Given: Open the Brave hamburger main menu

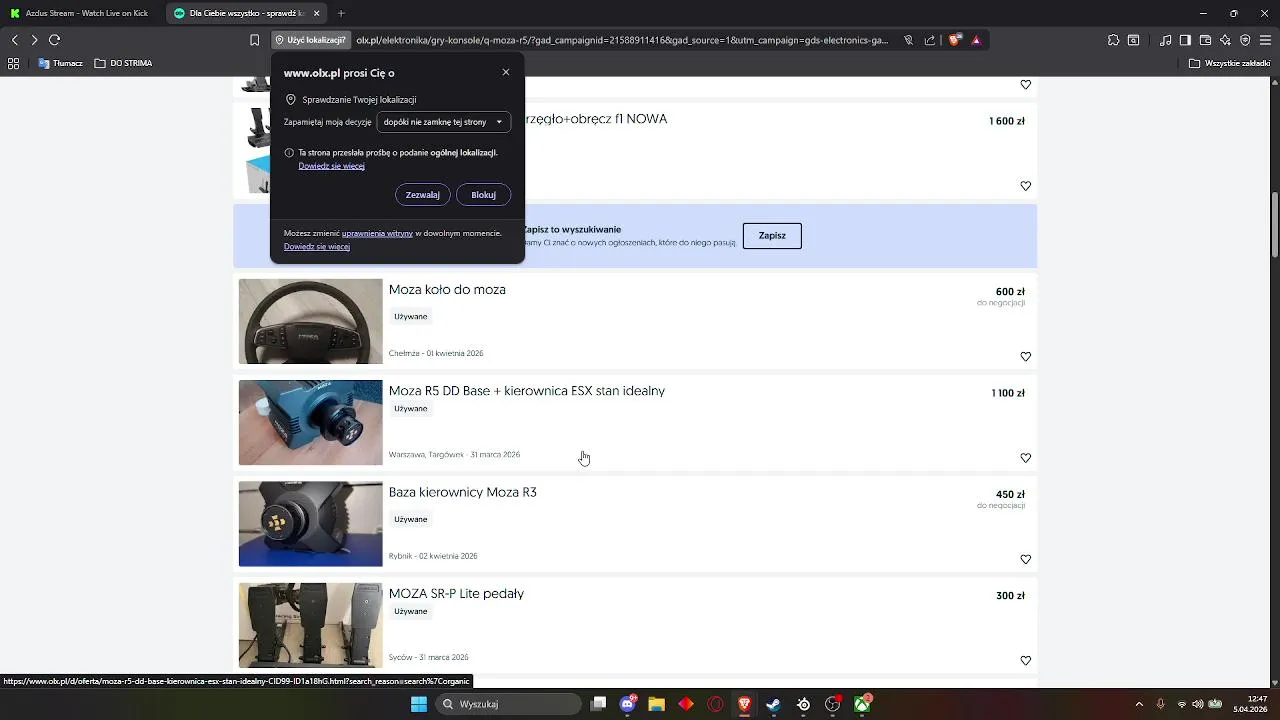Looking at the screenshot, I should tap(1265, 40).
